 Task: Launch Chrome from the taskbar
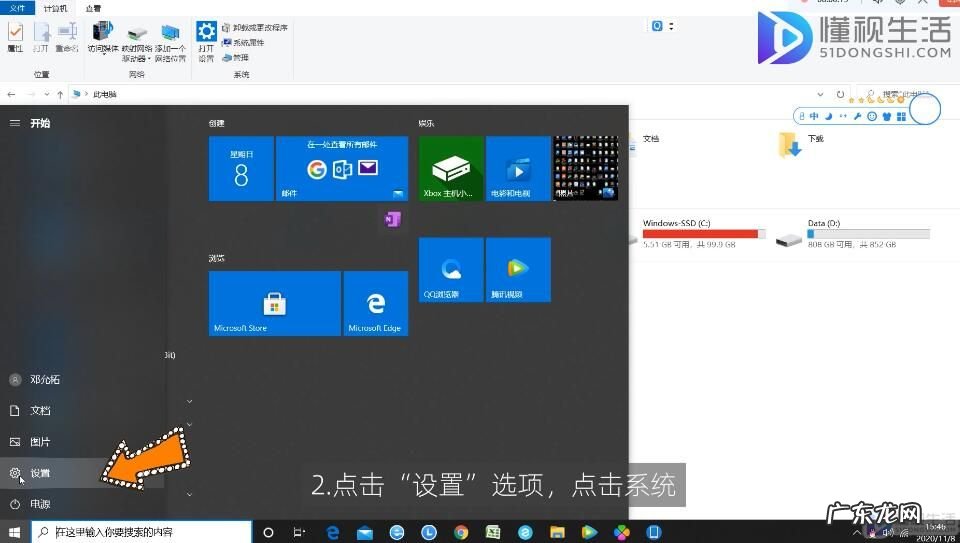tap(461, 533)
